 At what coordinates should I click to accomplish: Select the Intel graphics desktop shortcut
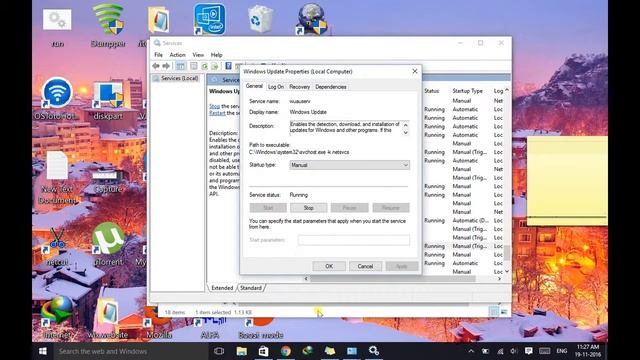[x=209, y=19]
